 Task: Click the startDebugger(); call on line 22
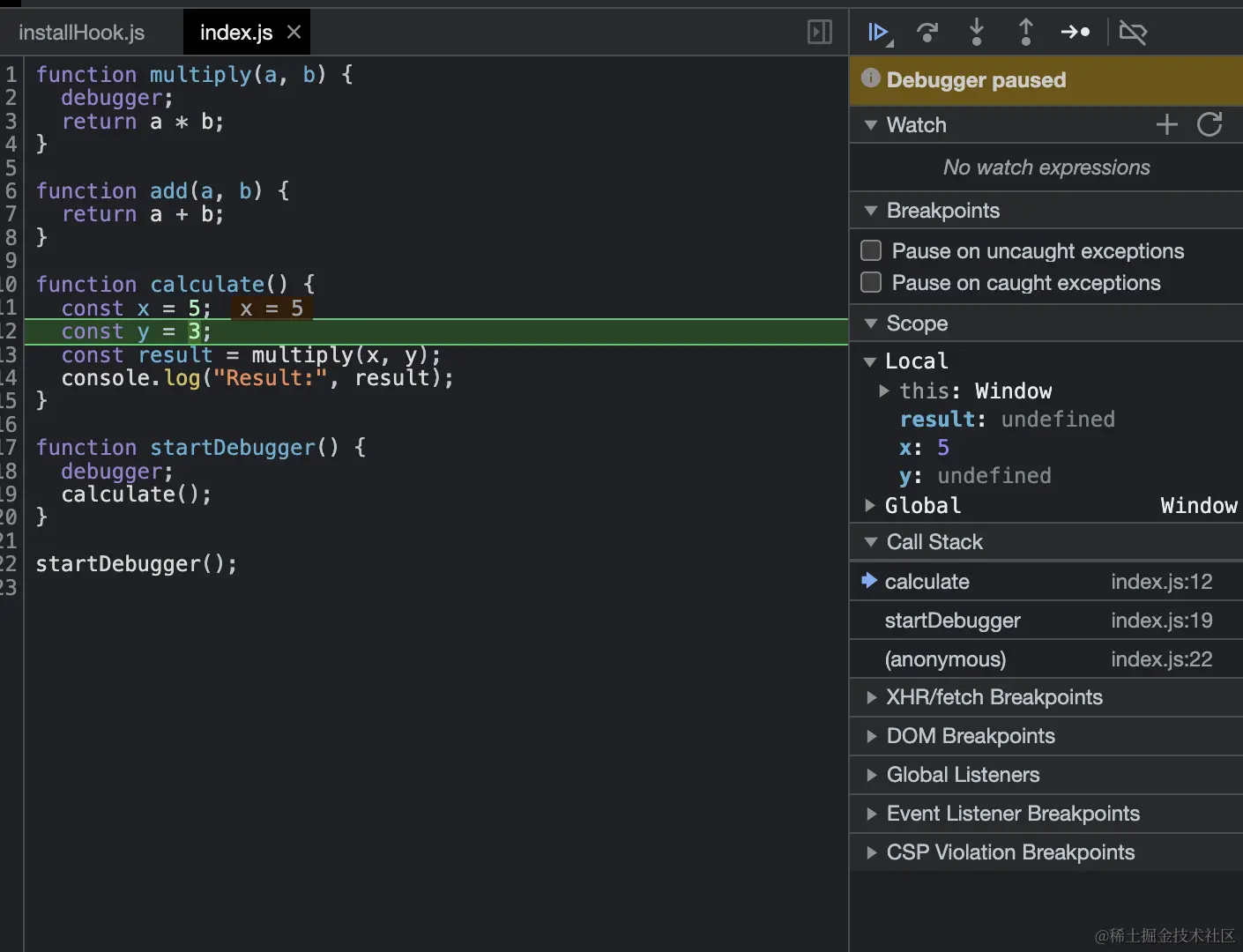click(137, 564)
